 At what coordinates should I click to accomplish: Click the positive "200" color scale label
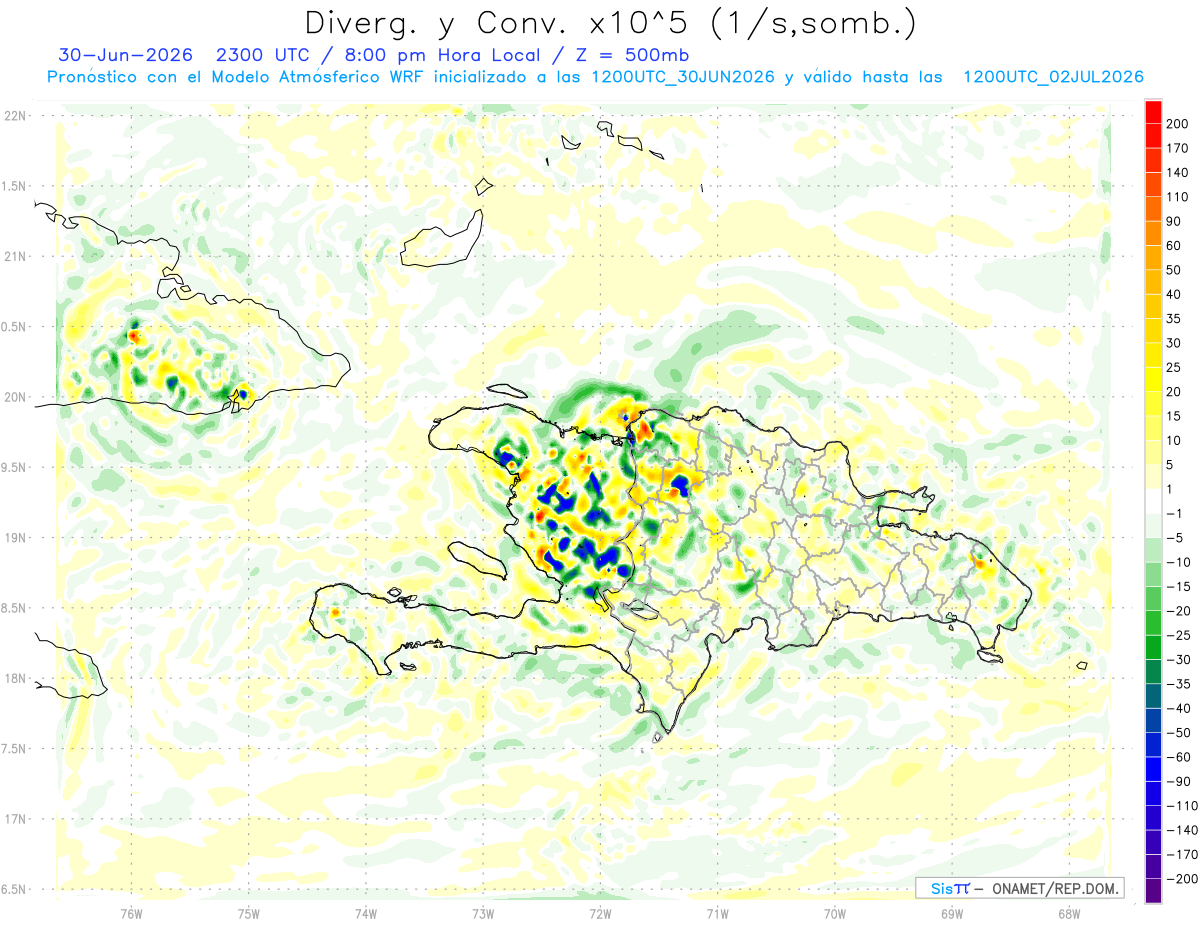[x=1179, y=124]
